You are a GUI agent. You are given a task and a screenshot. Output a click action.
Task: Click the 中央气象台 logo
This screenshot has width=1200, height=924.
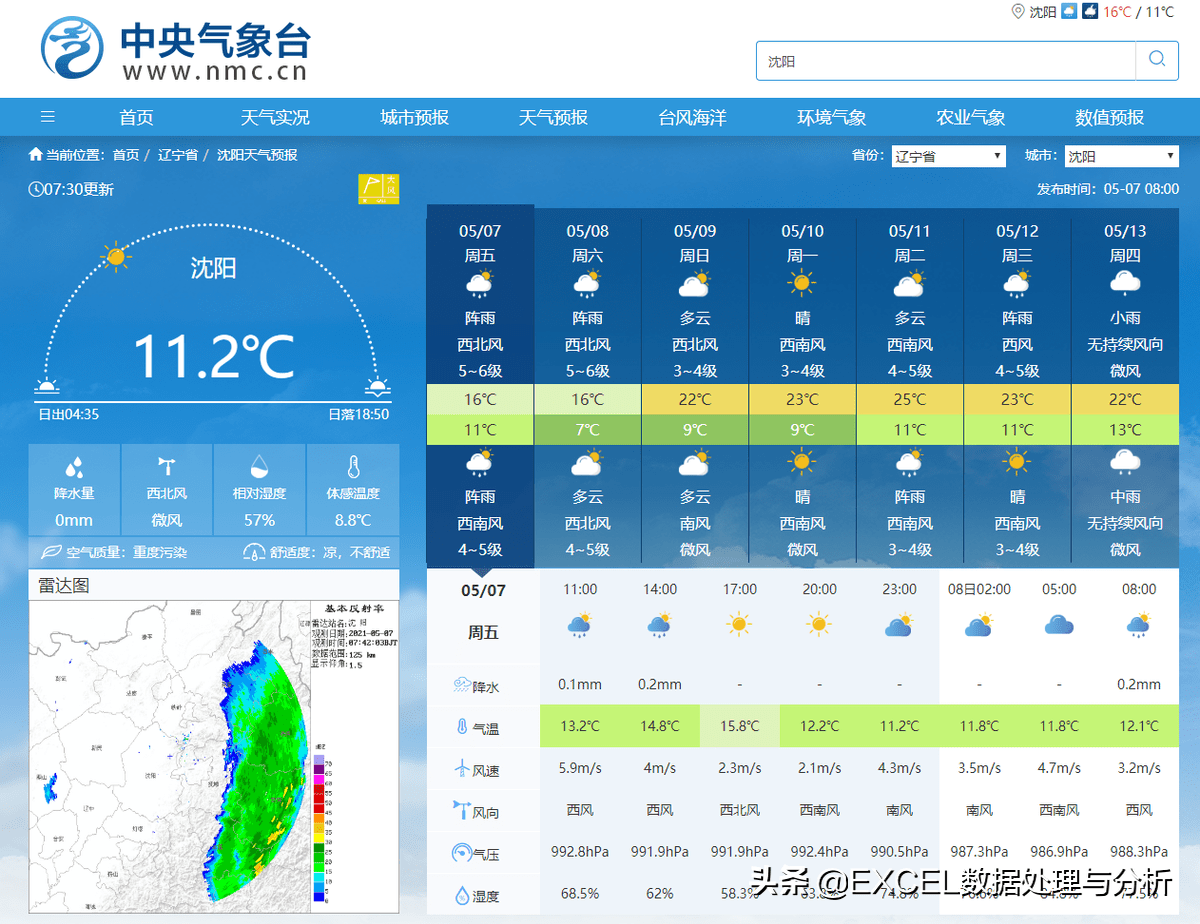[x=175, y=48]
